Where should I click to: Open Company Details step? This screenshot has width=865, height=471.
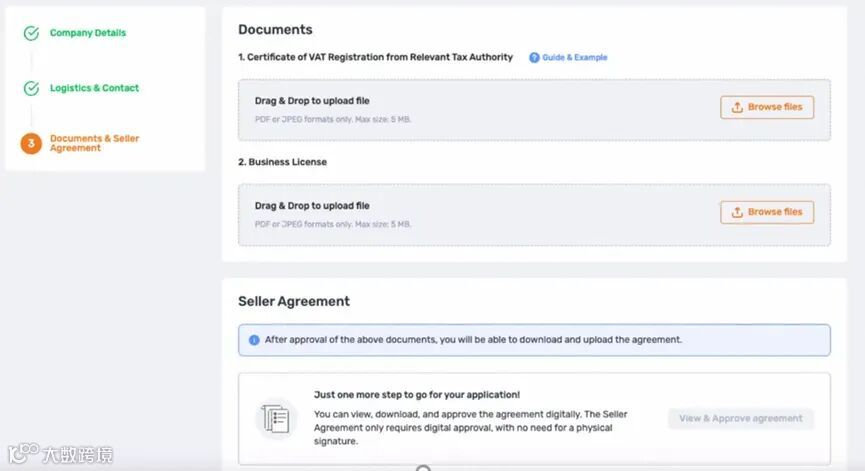[x=88, y=33]
